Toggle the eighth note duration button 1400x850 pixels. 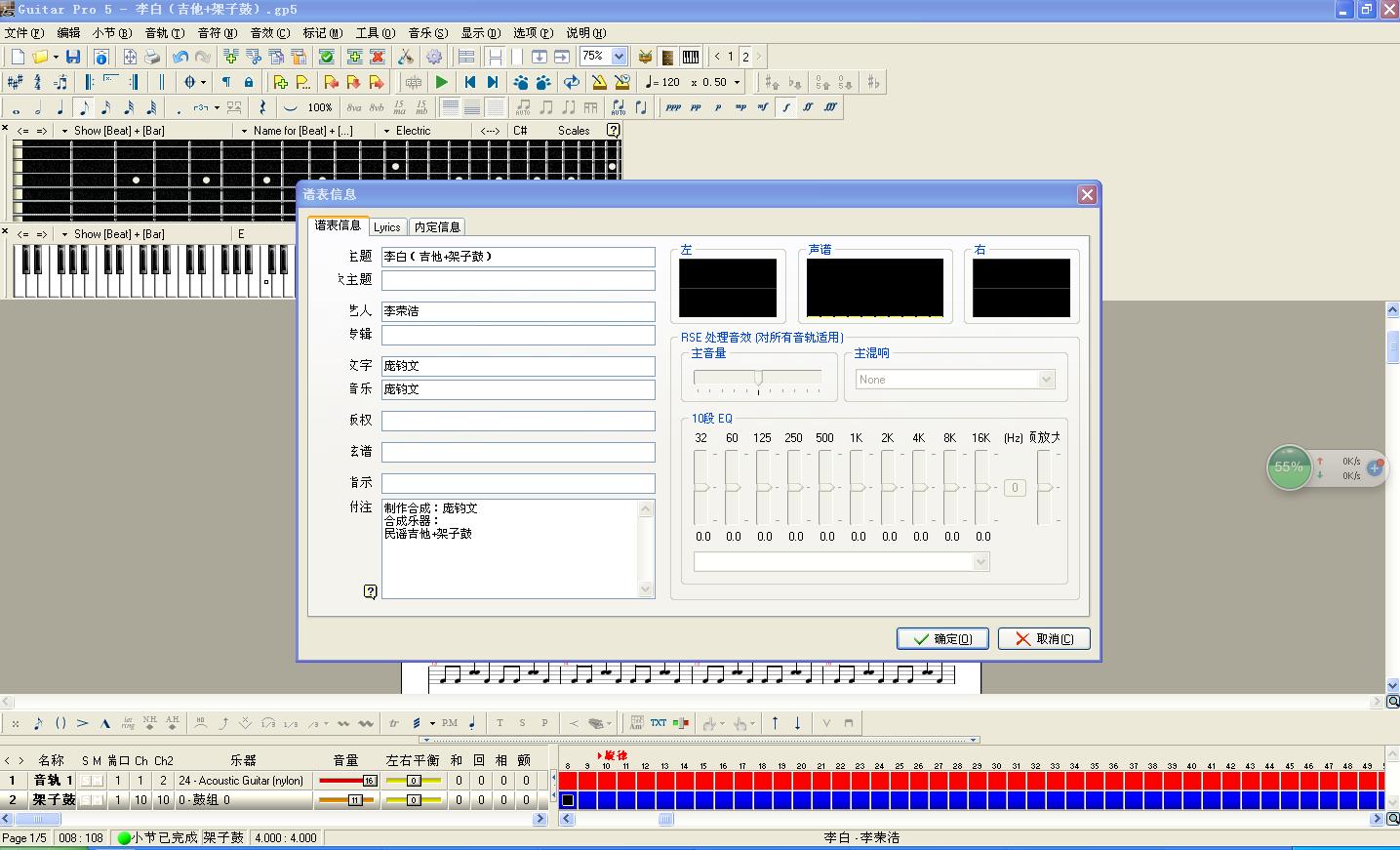coord(84,107)
